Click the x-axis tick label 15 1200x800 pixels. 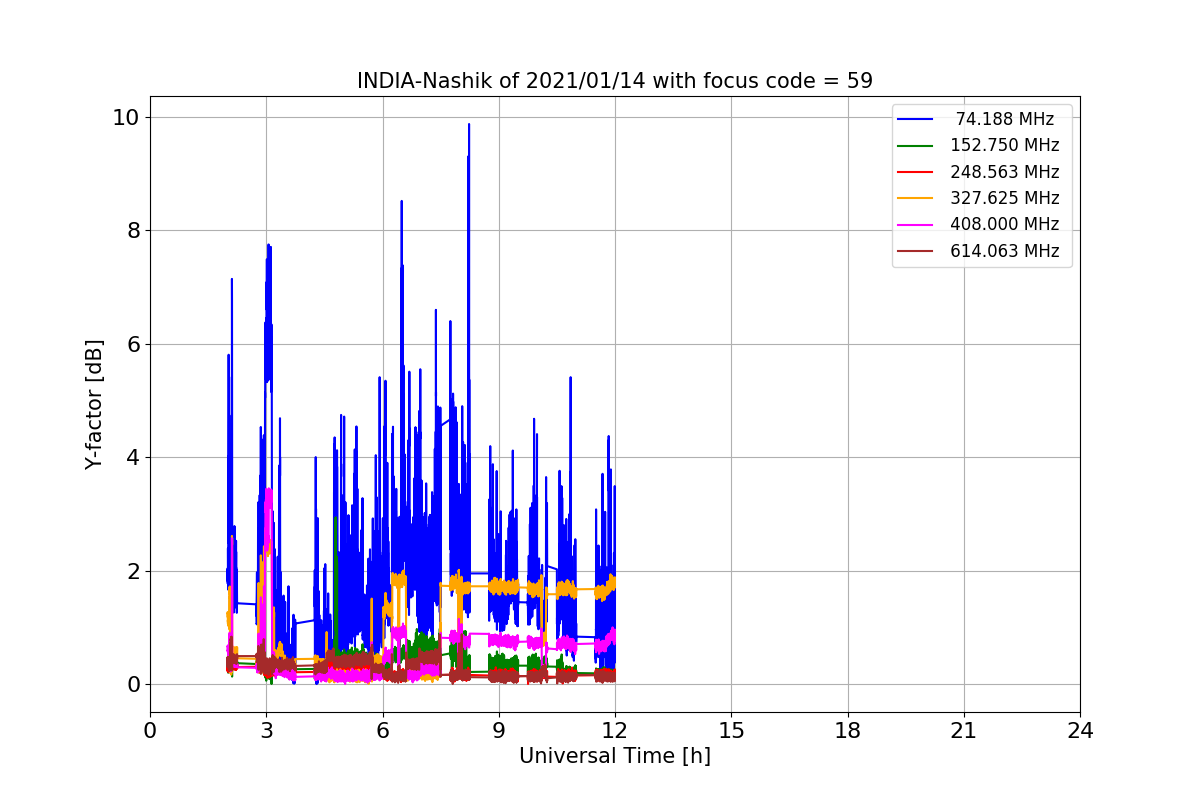pyautogui.click(x=731, y=731)
